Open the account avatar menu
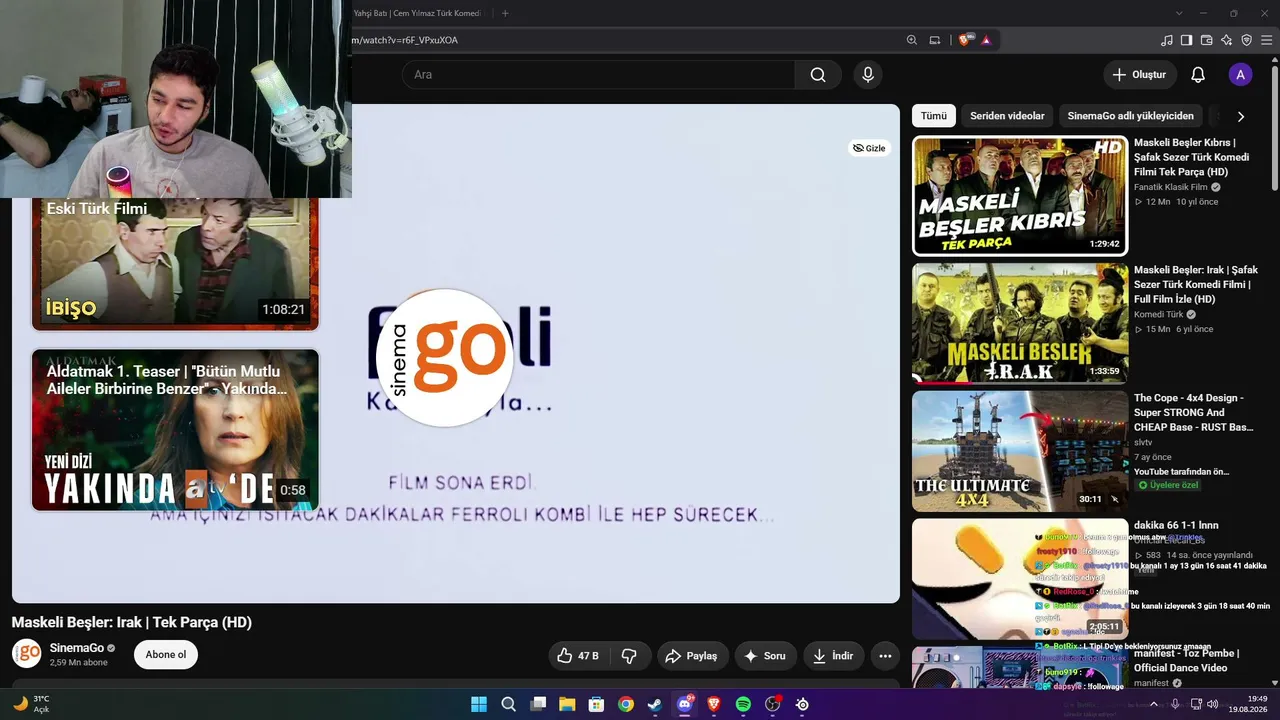Viewport: 1280px width, 720px height. pyautogui.click(x=1240, y=75)
